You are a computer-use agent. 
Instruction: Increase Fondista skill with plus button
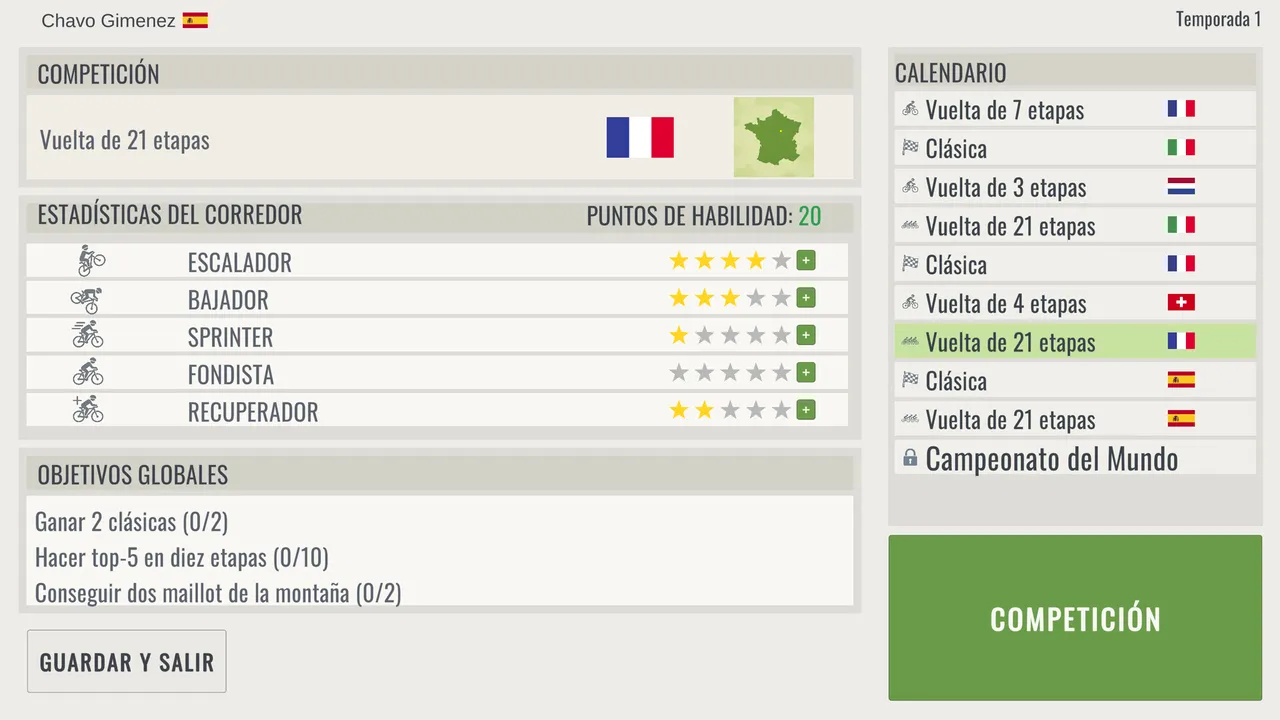pos(806,373)
